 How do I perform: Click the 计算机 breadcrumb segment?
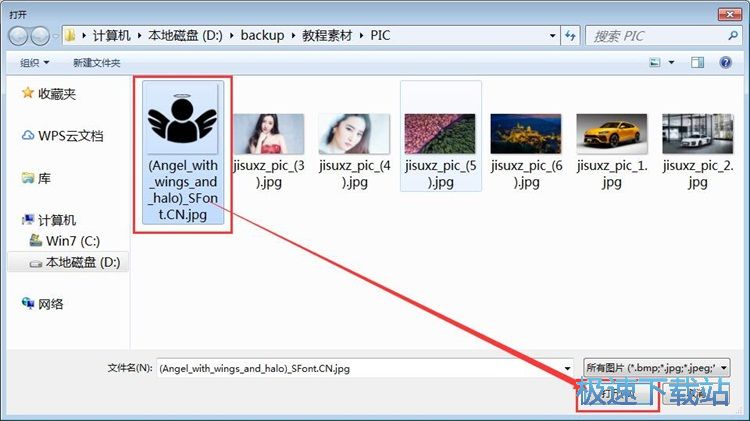point(111,35)
